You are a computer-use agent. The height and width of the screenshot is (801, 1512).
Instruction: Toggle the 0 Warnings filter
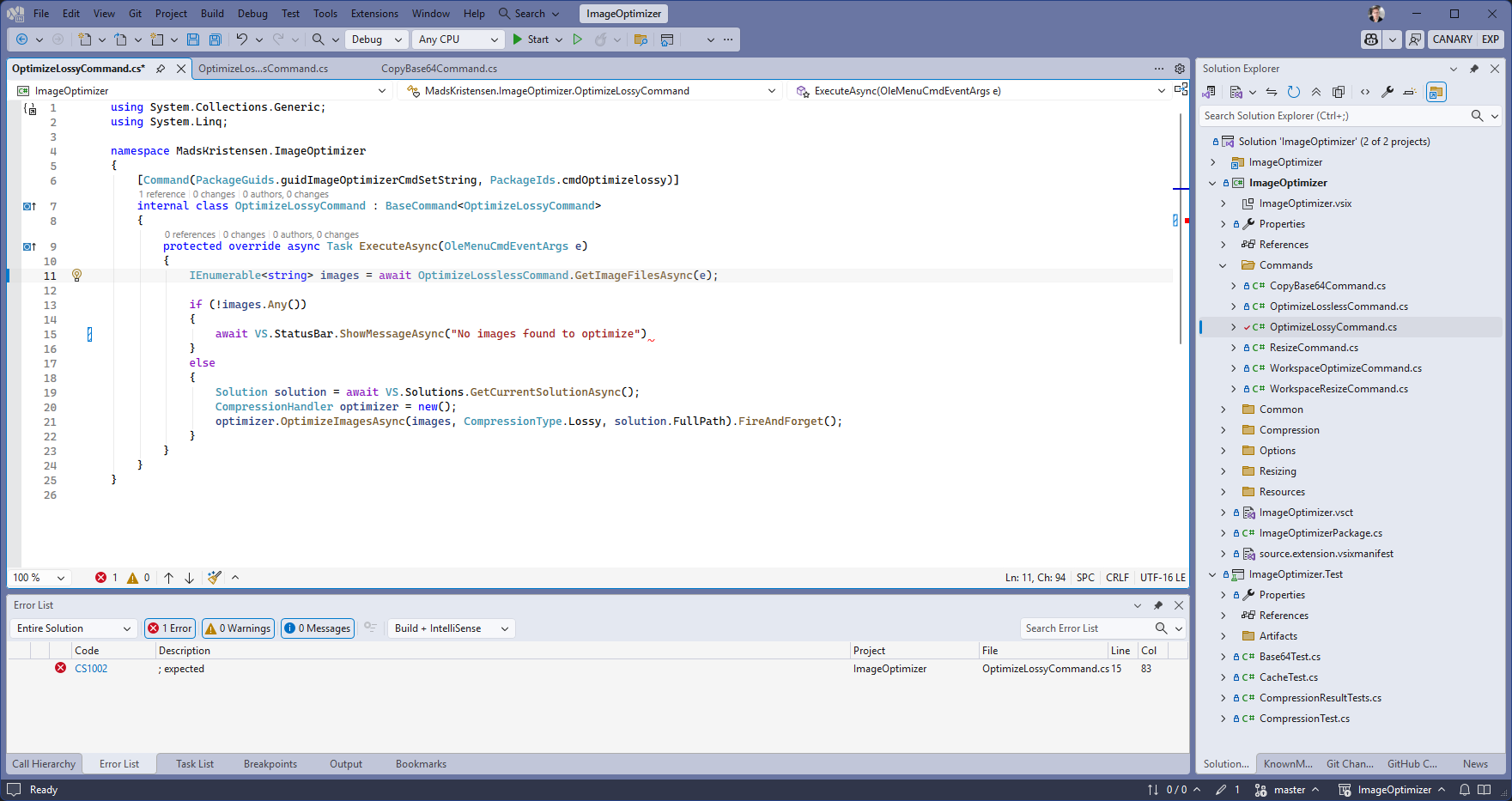coord(239,628)
